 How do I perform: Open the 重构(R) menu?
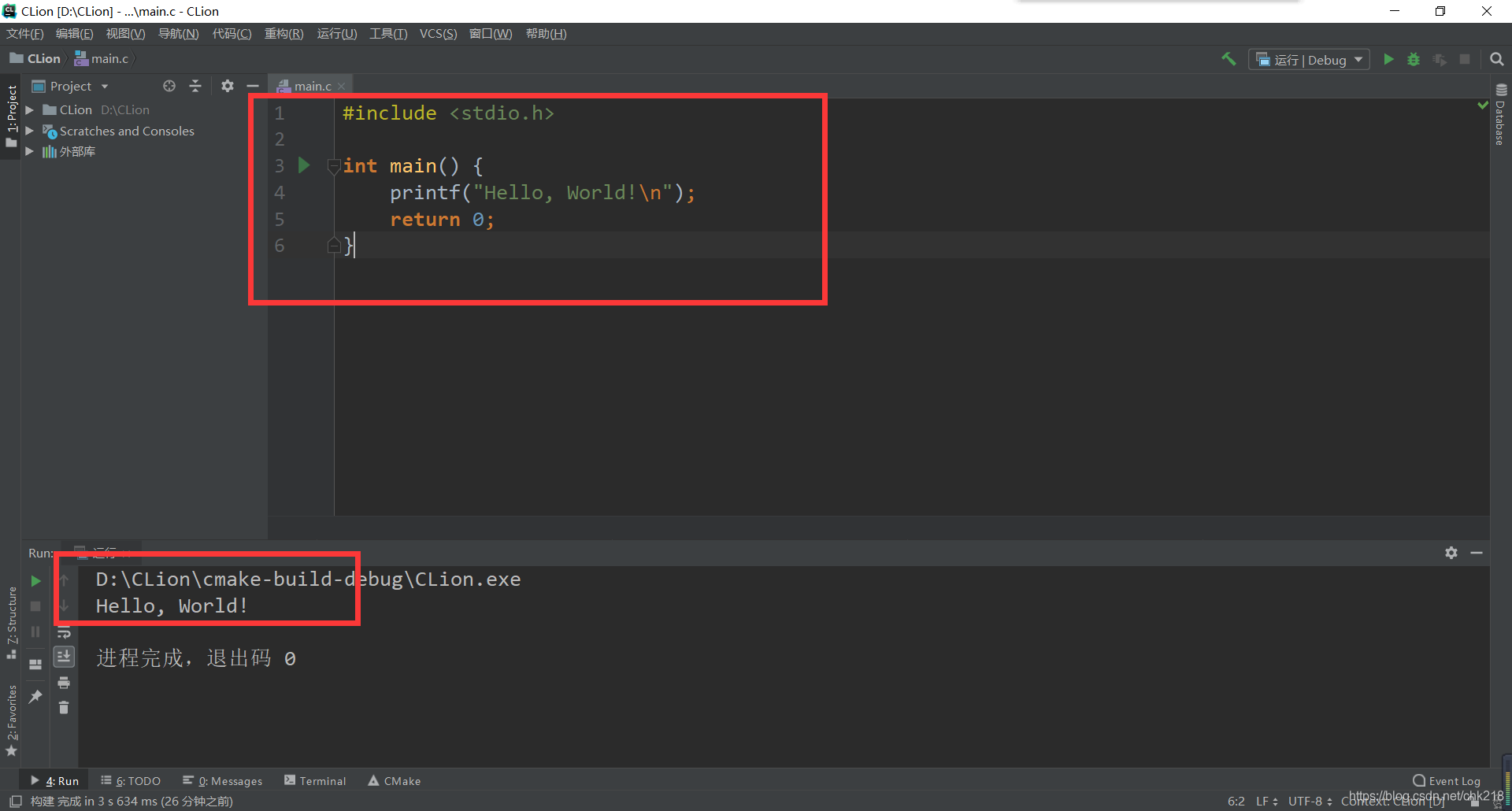click(x=284, y=34)
